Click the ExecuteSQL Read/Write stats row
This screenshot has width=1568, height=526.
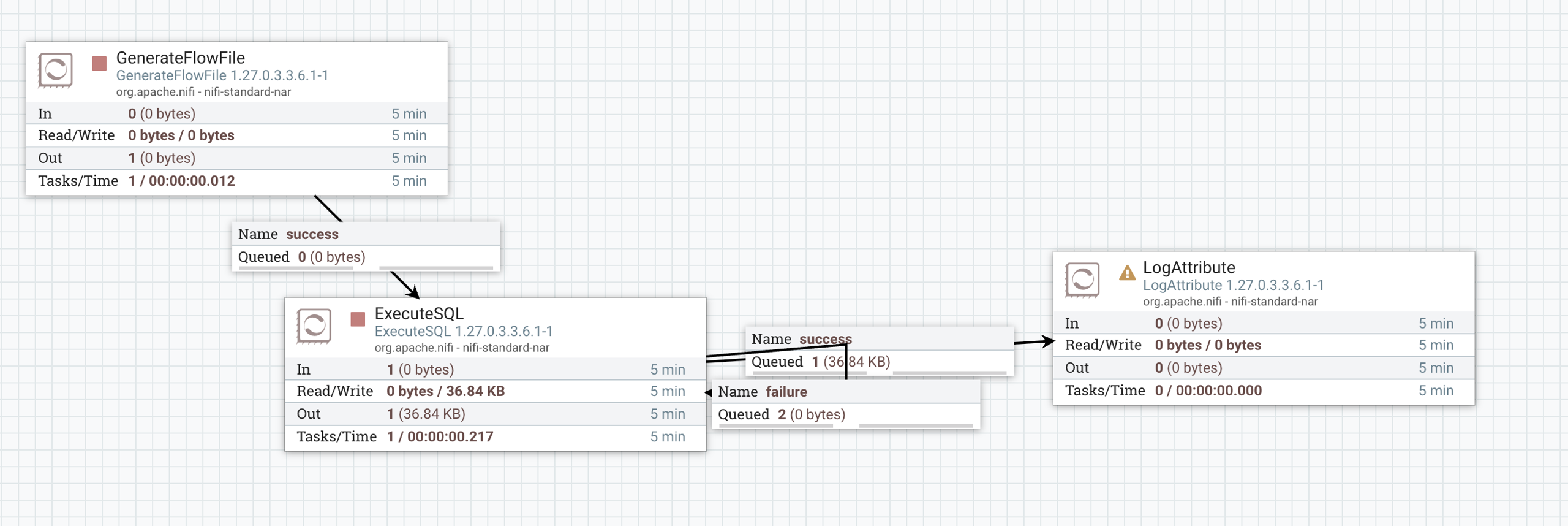[496, 391]
